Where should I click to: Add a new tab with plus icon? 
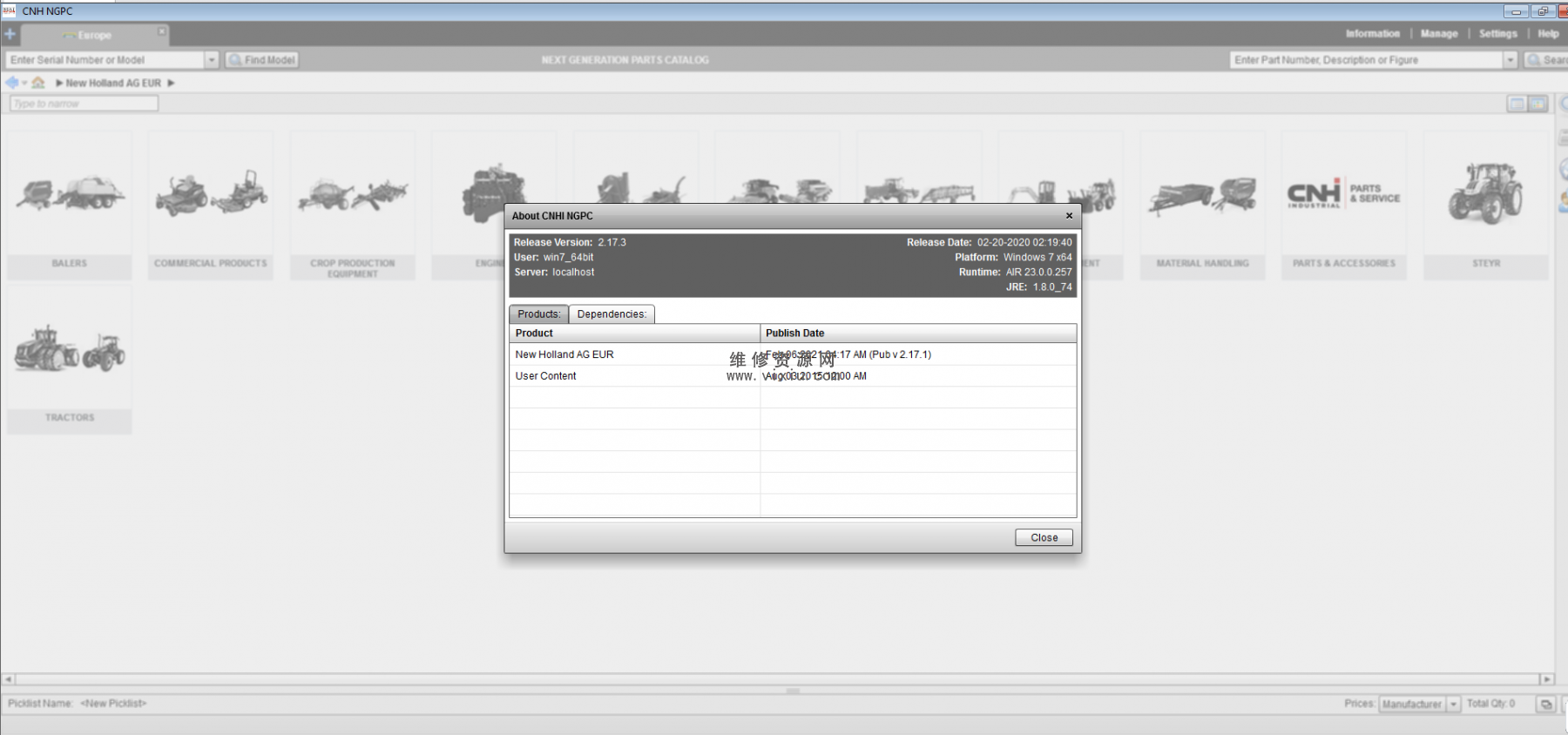pyautogui.click(x=10, y=35)
